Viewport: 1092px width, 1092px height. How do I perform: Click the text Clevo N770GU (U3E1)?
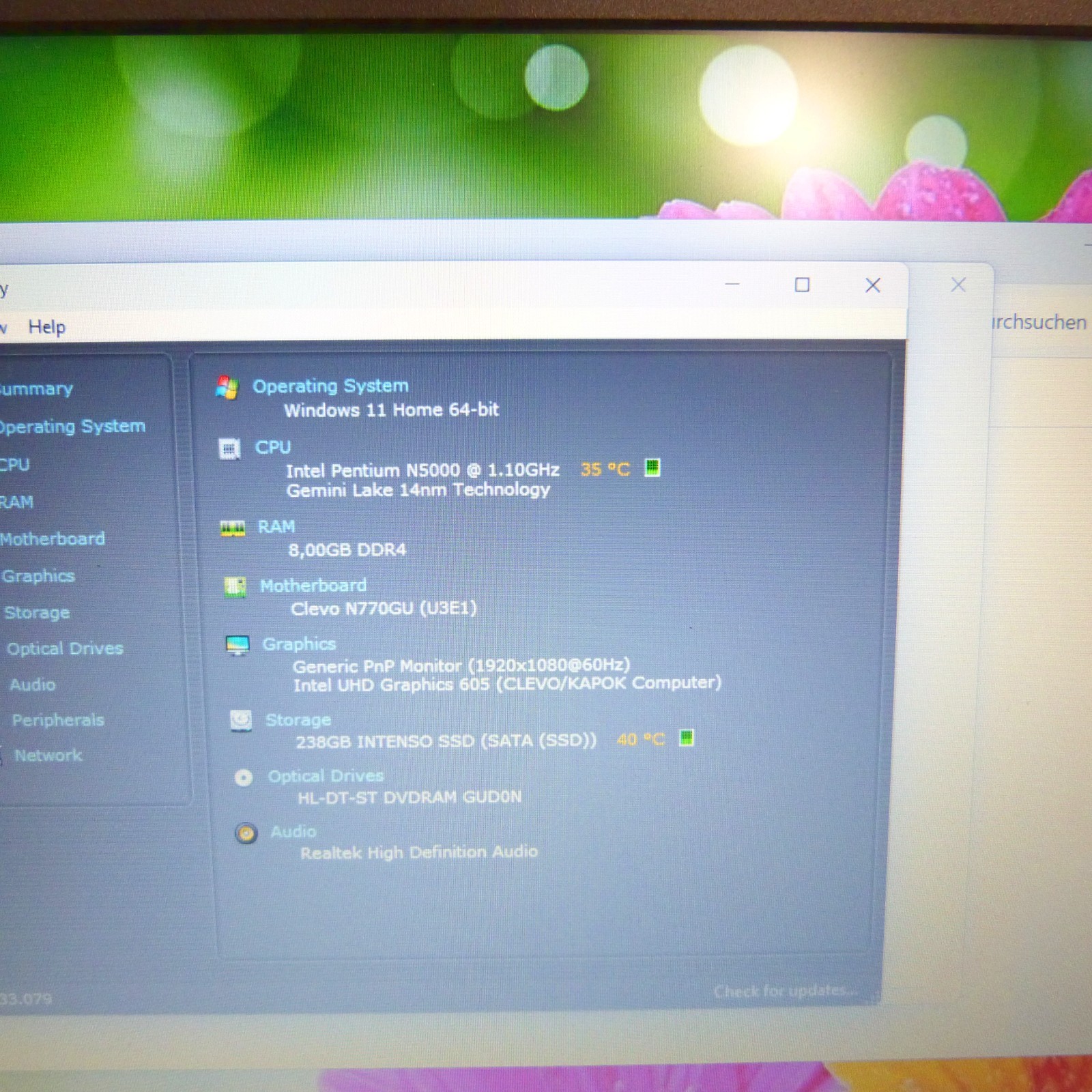coord(384,608)
